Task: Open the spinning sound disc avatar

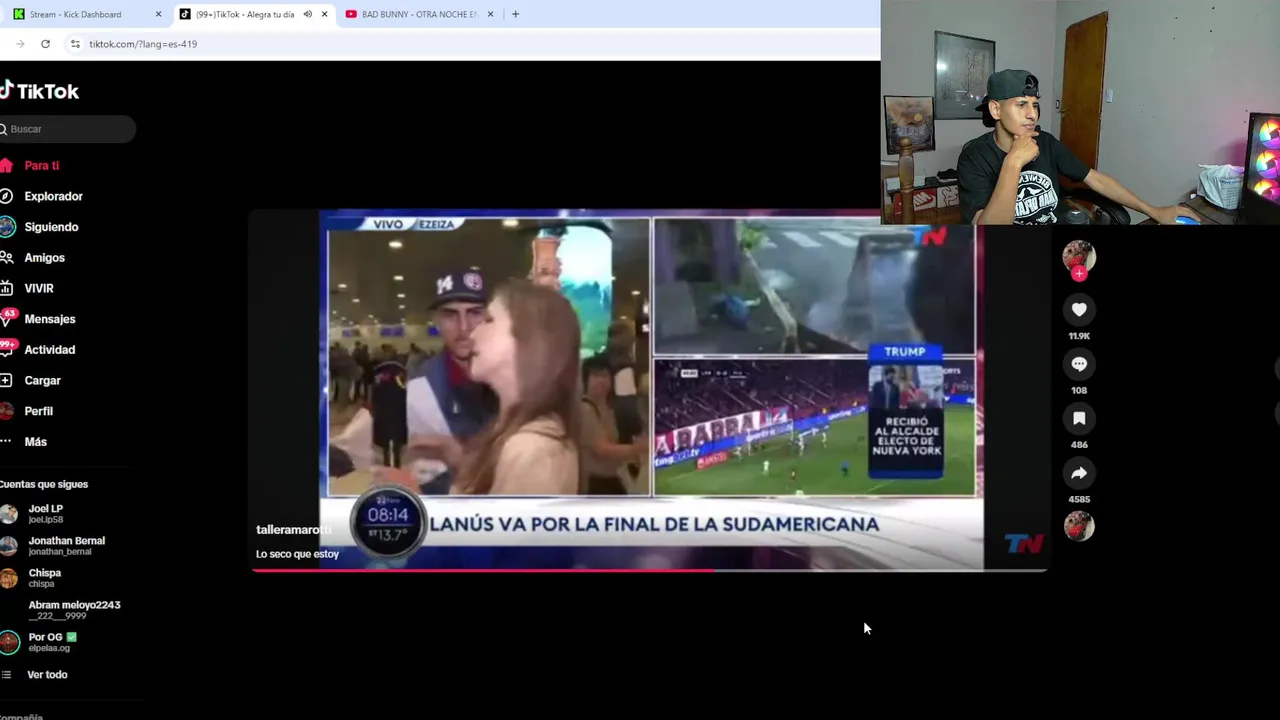Action: 1079,526
